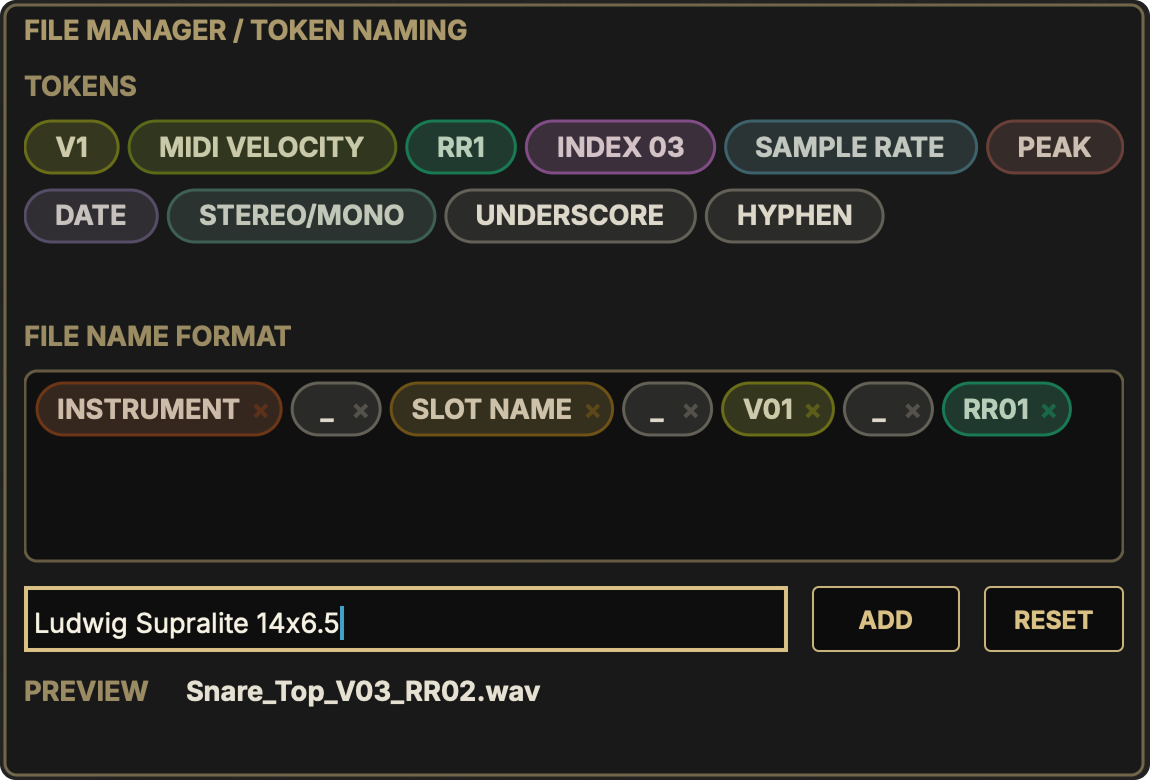Add the V1 token
The width and height of the screenshot is (1150, 780).
pyautogui.click(x=72, y=147)
